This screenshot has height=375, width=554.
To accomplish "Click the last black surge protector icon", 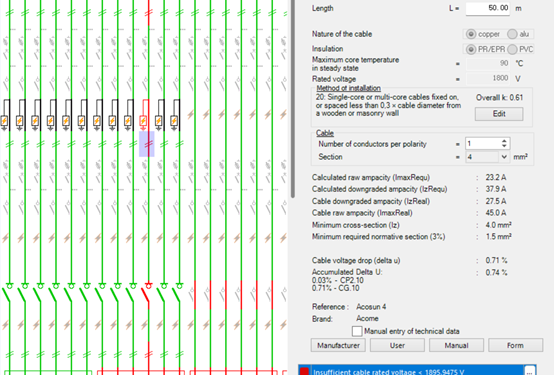I will point(174,122).
